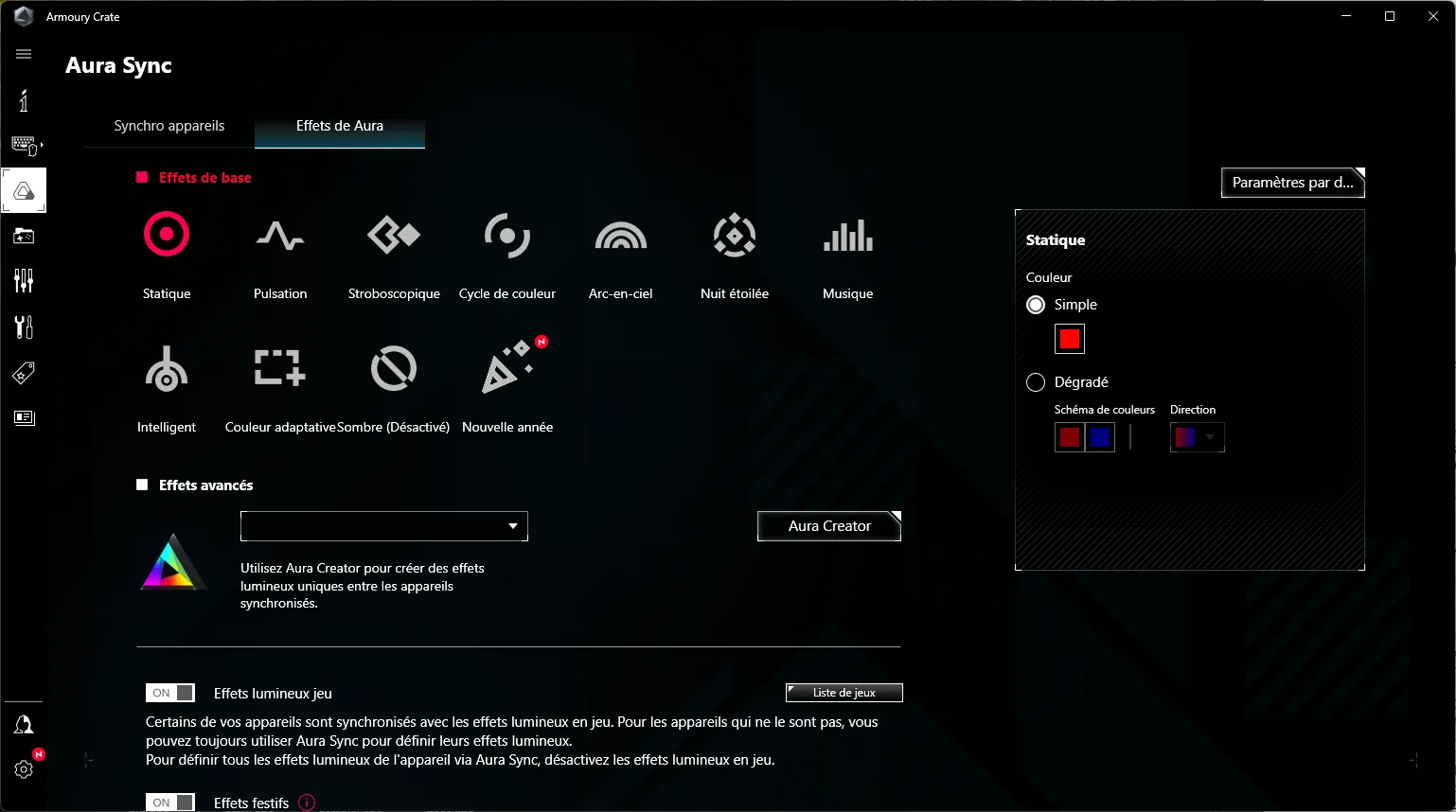Viewport: 1456px width, 812px height.
Task: Activate the Stroboscopique effect
Action: 394,235
